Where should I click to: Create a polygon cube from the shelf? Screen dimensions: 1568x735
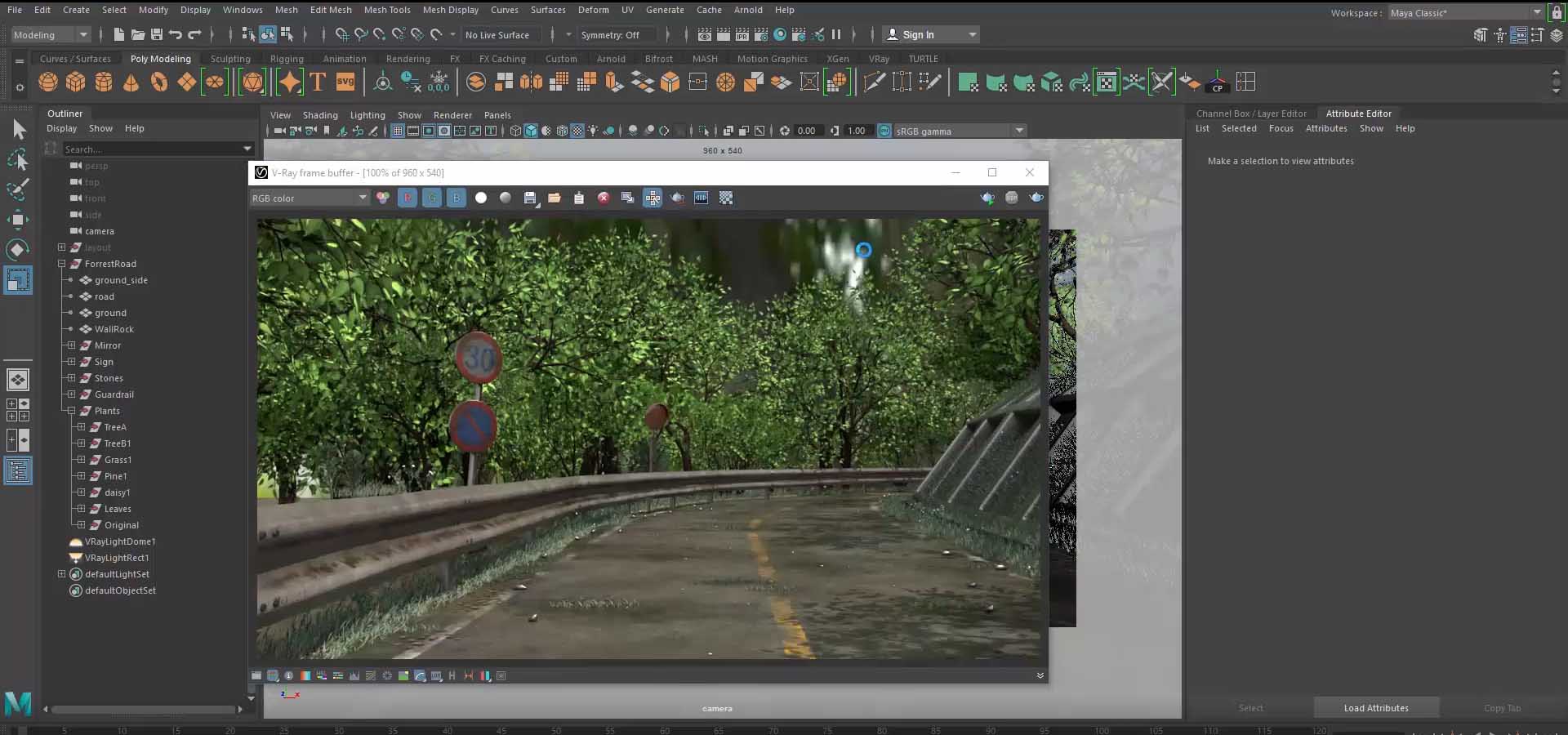pos(76,82)
